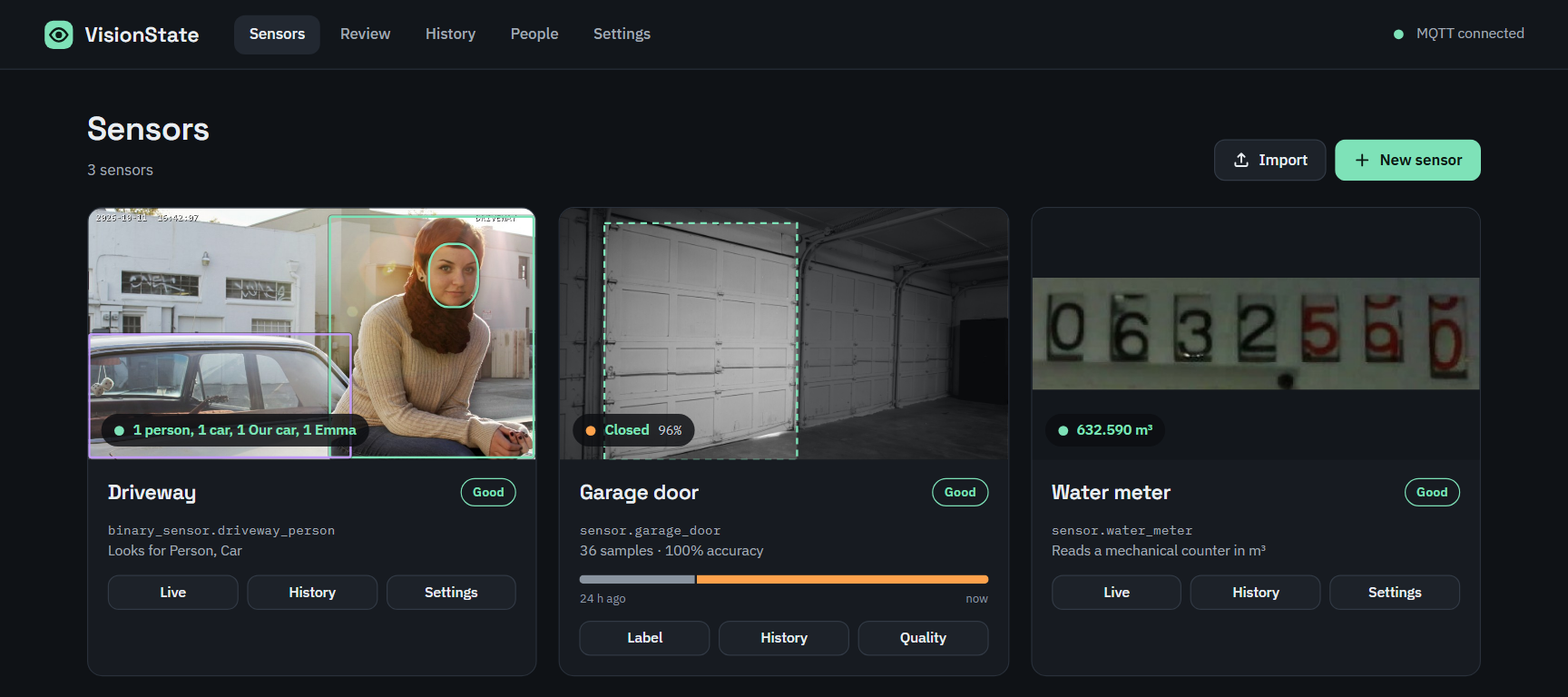Screen dimensions: 1568x697
Task: Click the plus icon in New sensor
Action: 1362,160
